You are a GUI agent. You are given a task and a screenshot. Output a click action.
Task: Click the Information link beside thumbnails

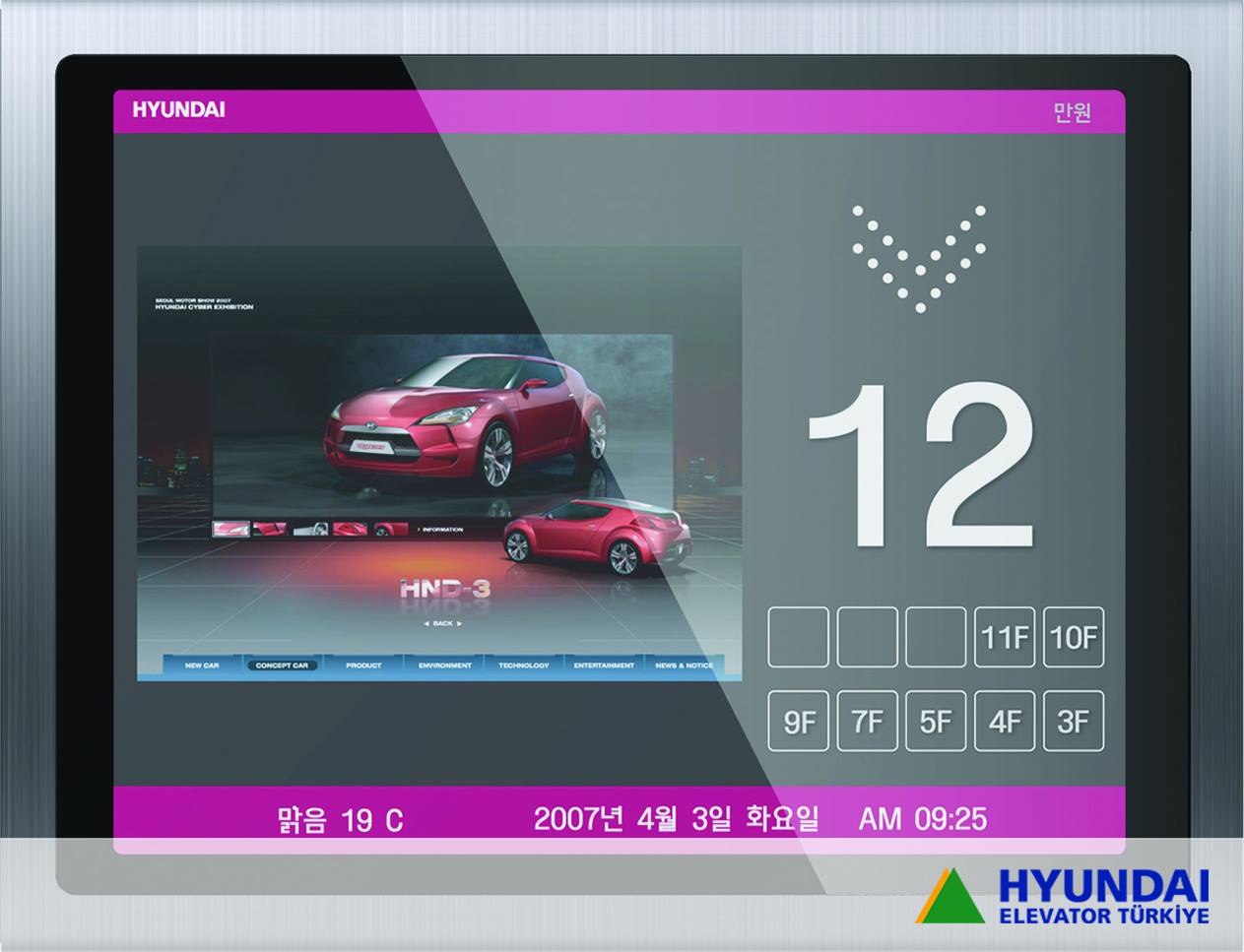pyautogui.click(x=441, y=530)
